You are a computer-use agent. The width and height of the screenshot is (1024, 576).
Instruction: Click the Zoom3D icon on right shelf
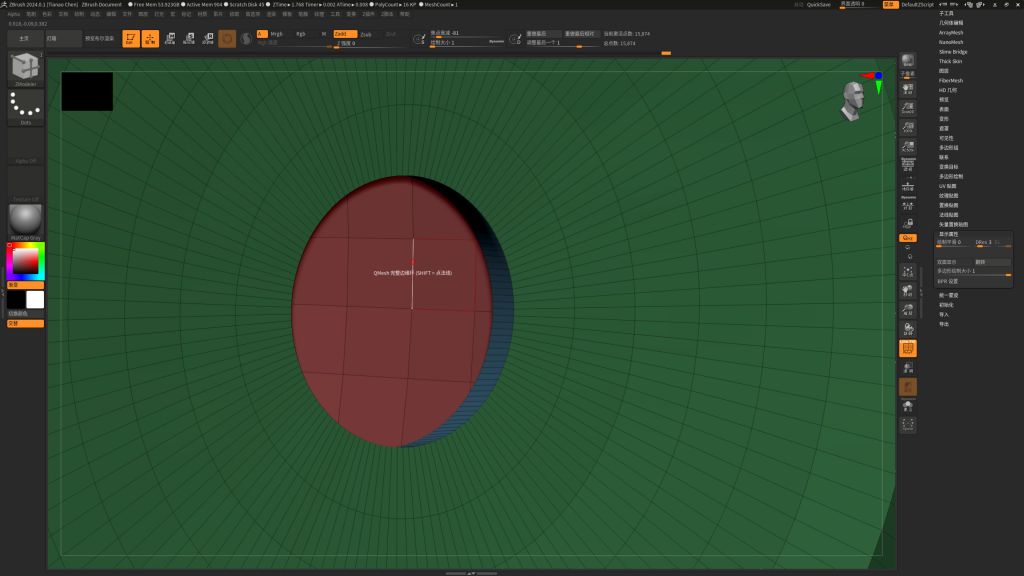[x=908, y=310]
